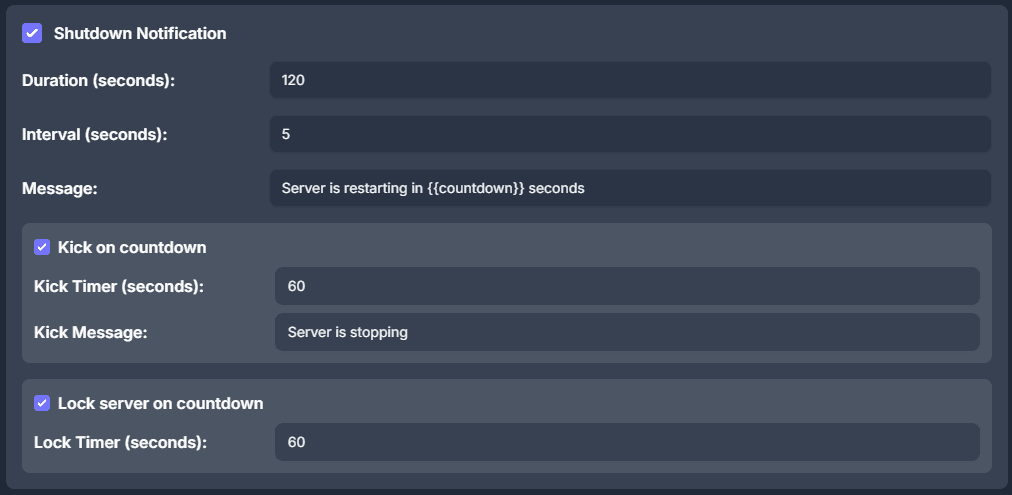
Task: Click the Shutdown Notification heading label
Action: point(140,34)
